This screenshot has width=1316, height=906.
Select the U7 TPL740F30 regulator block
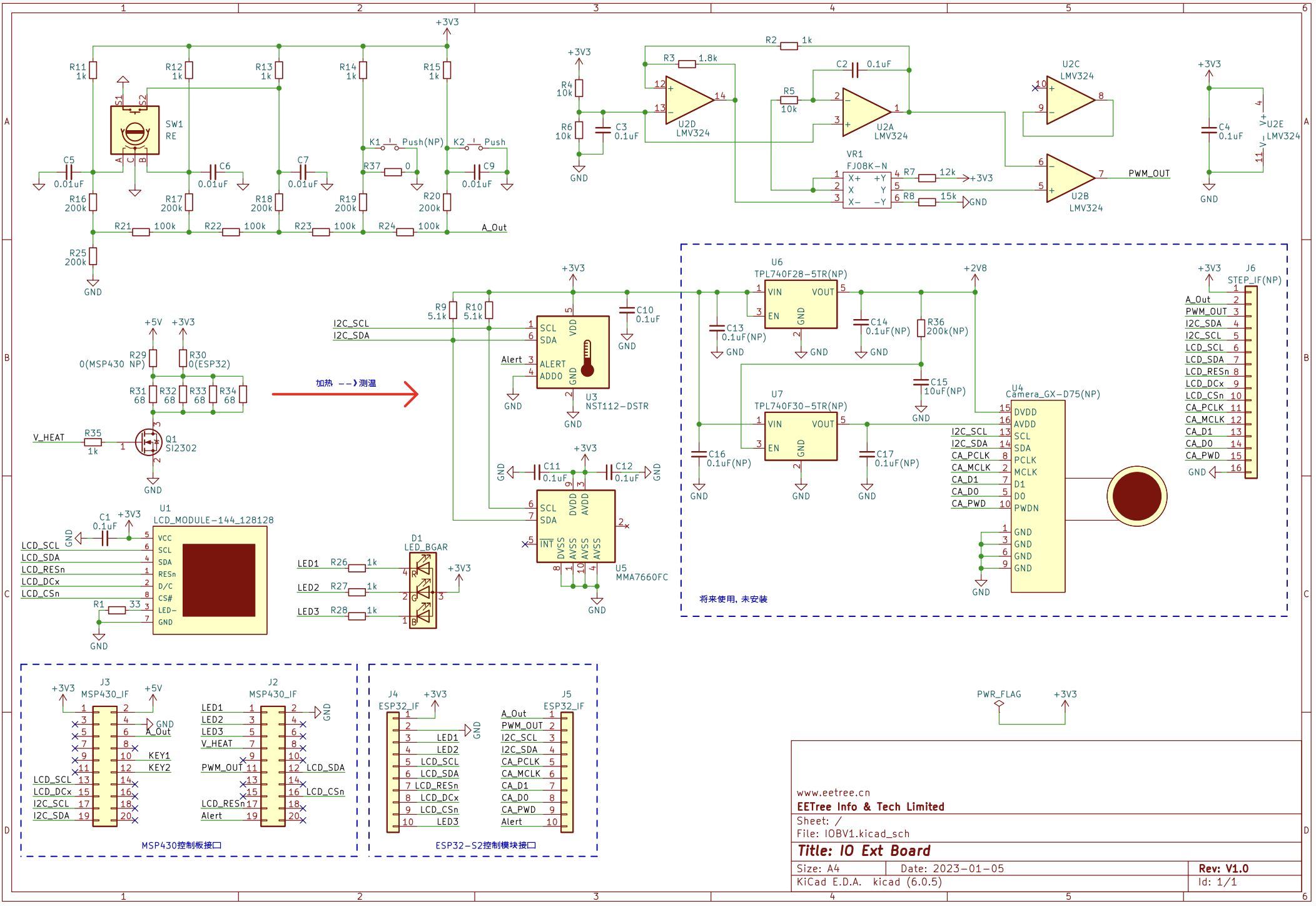coord(801,436)
